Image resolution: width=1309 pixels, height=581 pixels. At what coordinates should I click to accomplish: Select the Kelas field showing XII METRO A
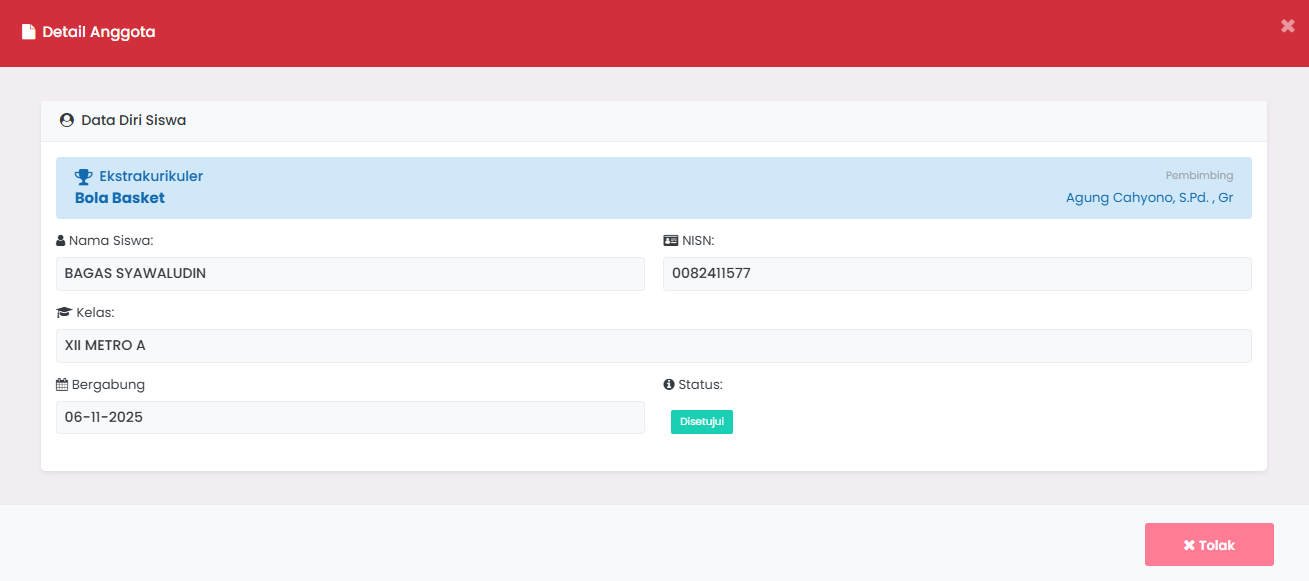(x=653, y=346)
